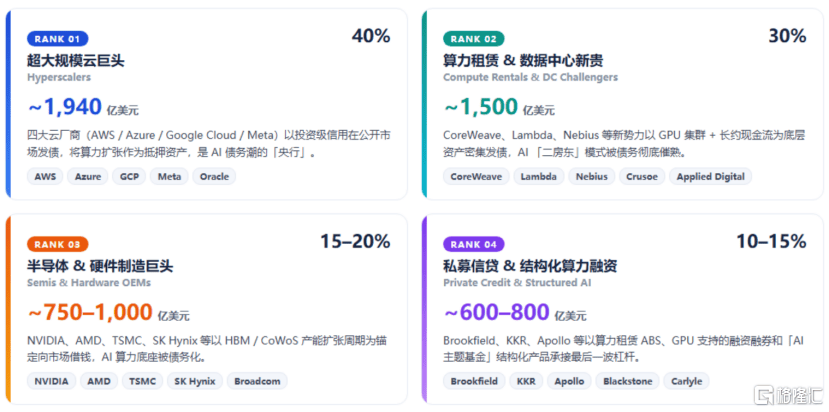Screen dimensions: 829x412
Task: Click the Semis & Hardware OEMs subtitle
Action: 89,283
